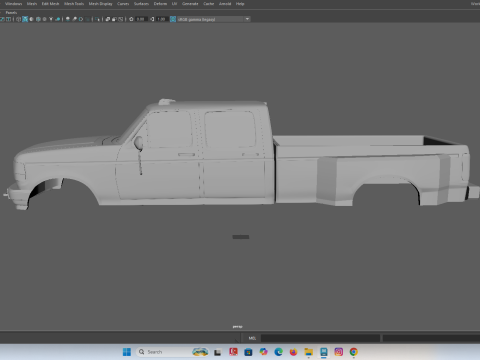Click the exposure reset icon
The image size is (480, 360).
131,19
